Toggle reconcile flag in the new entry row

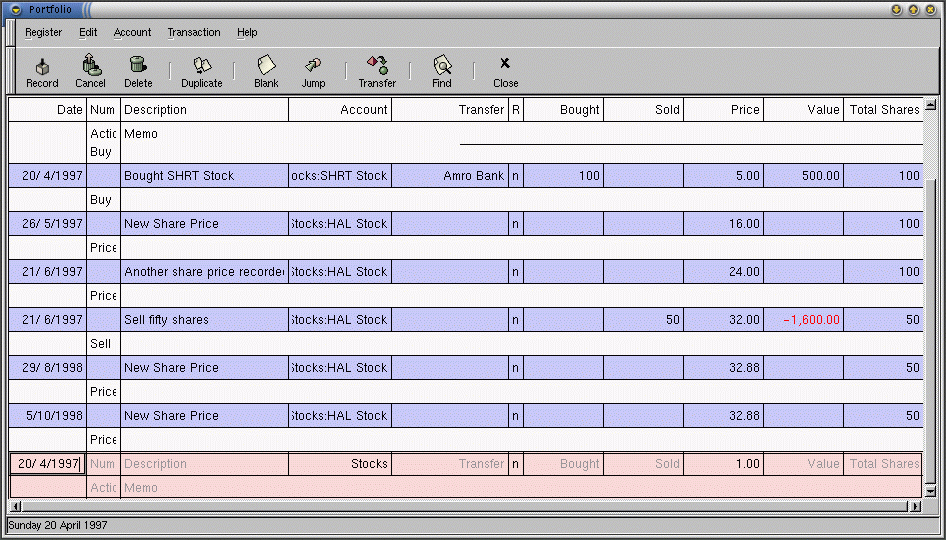(515, 464)
